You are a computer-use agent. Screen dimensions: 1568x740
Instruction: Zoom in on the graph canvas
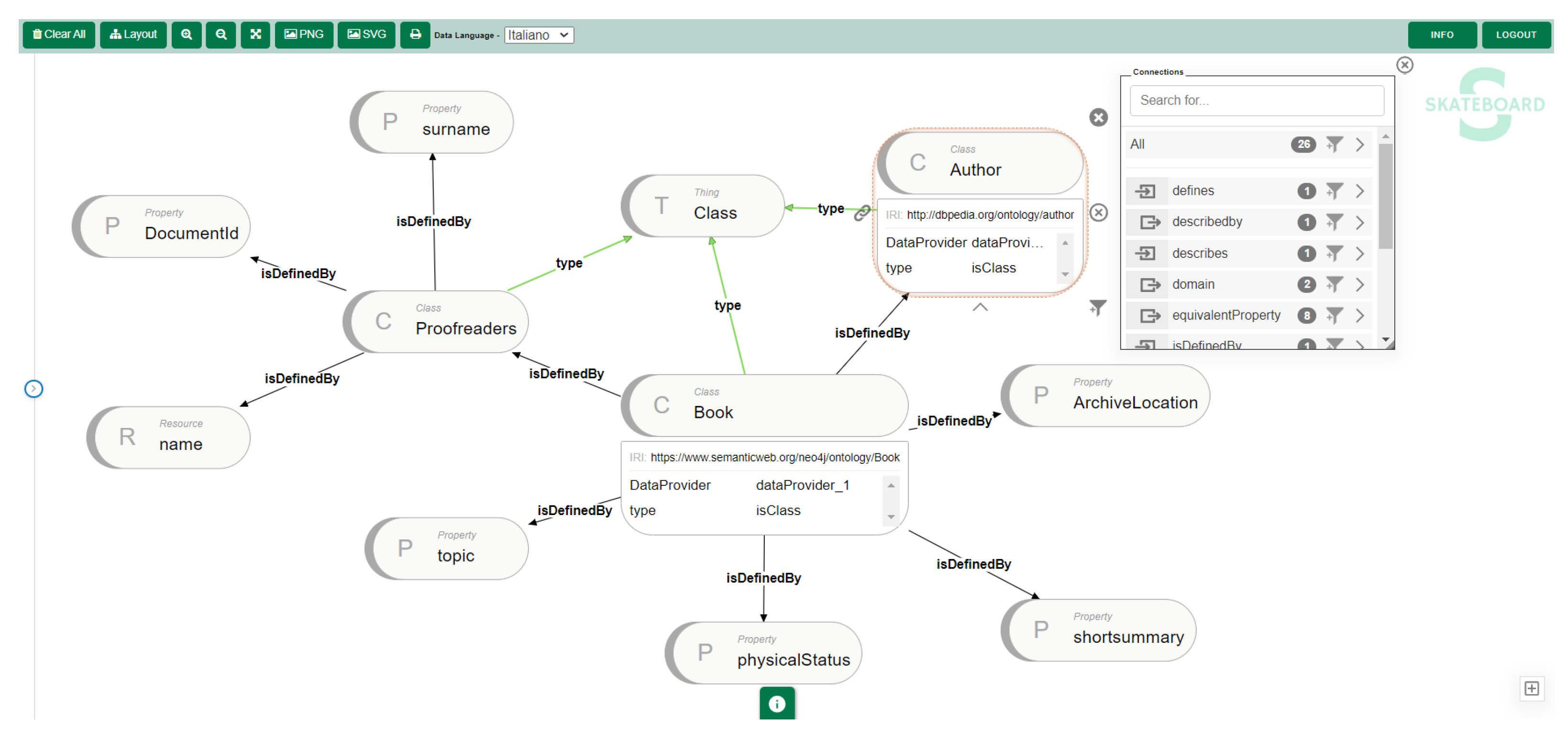click(186, 34)
